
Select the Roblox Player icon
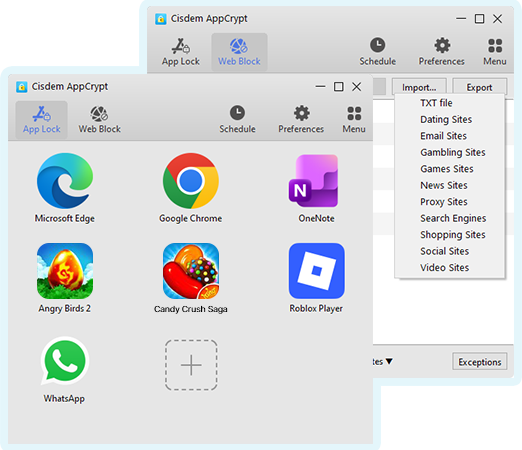(317, 271)
